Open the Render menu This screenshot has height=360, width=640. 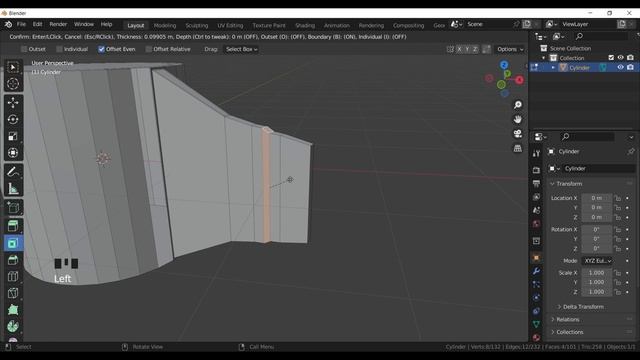58,24
